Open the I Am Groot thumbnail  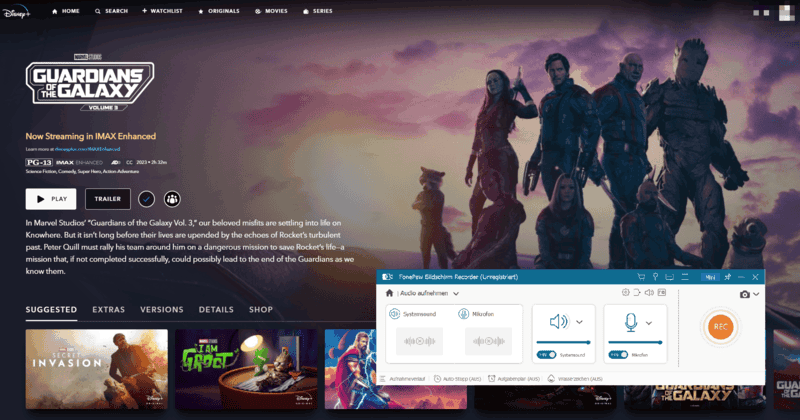pyautogui.click(x=246, y=369)
